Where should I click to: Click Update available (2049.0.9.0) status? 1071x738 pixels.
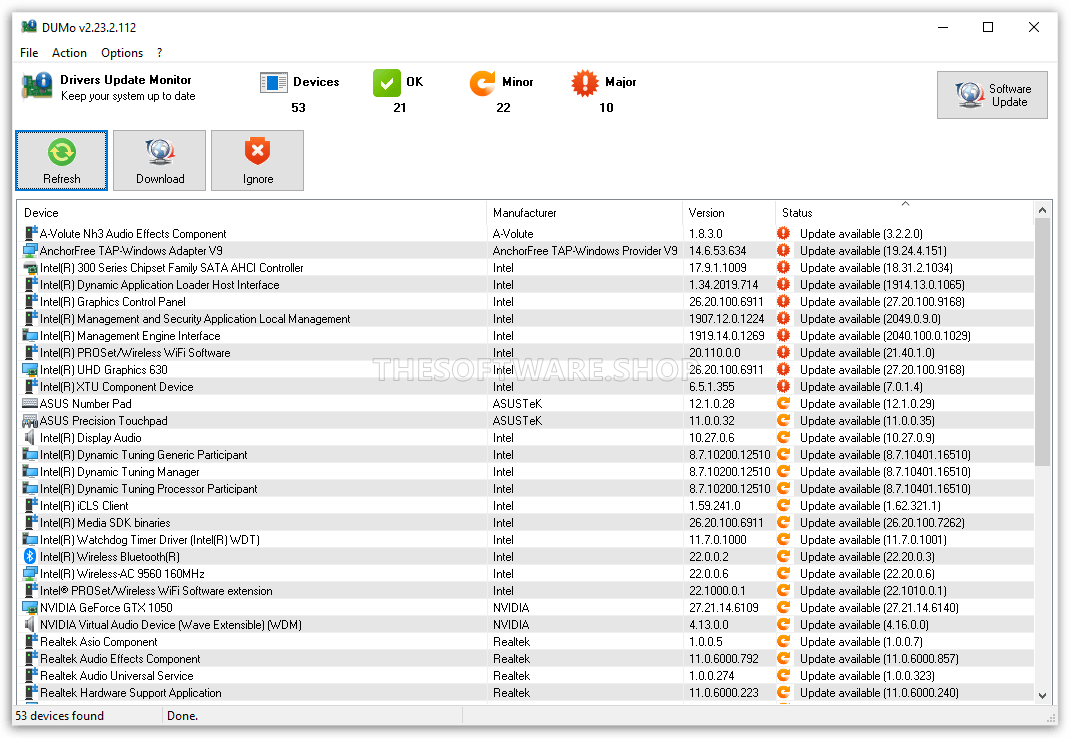[870, 318]
